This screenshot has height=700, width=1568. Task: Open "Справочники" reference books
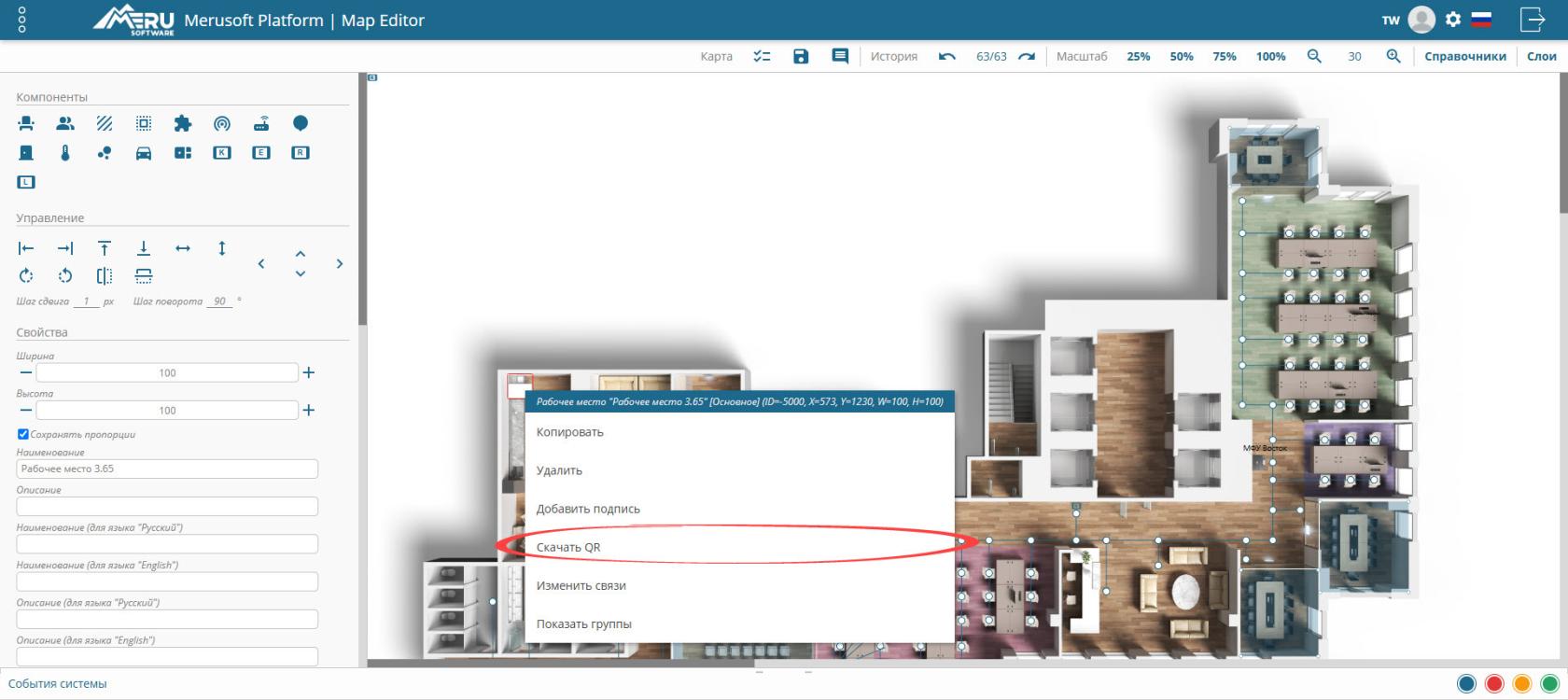click(1464, 56)
